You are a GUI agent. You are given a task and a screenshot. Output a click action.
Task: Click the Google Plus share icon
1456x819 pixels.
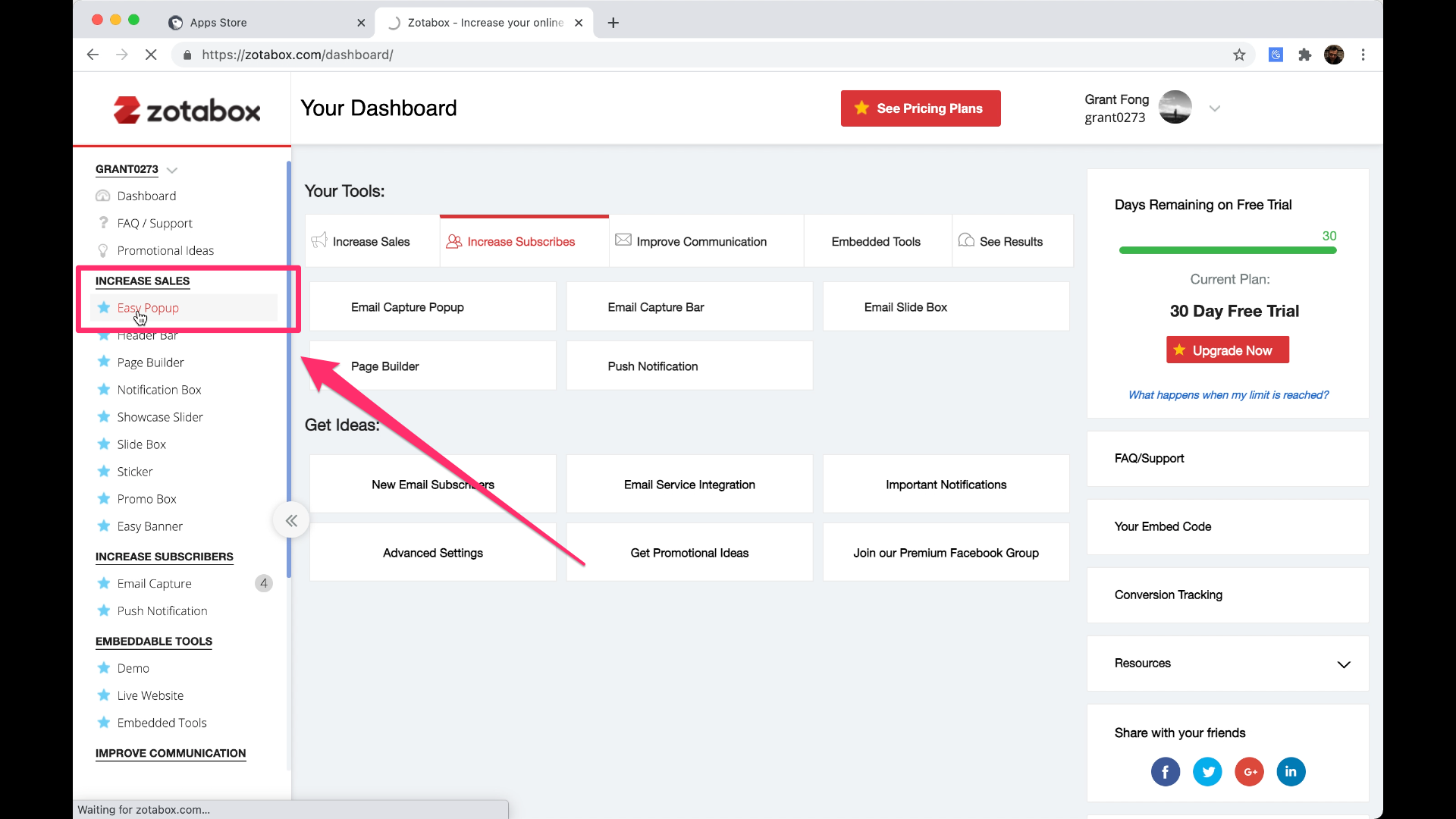[1249, 772]
